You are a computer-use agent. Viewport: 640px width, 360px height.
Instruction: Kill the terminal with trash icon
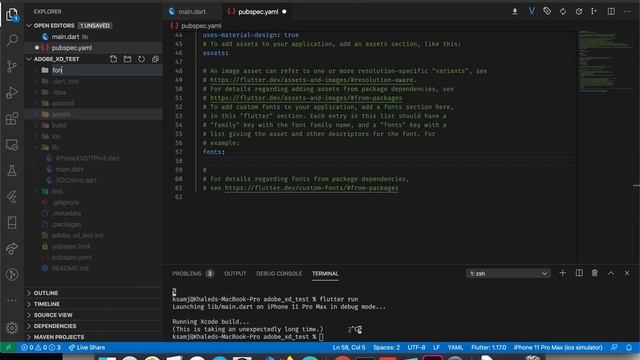point(595,273)
